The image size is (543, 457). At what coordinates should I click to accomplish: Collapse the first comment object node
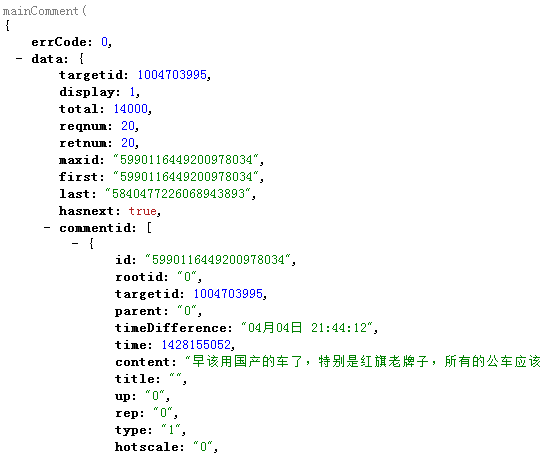(75, 243)
